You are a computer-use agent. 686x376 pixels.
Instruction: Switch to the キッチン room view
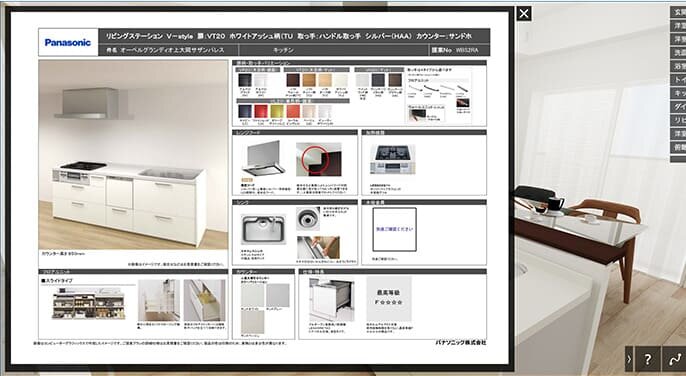(x=678, y=93)
